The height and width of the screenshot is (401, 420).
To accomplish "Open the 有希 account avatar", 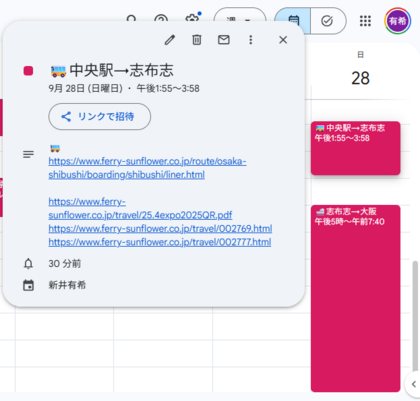I will (x=398, y=21).
